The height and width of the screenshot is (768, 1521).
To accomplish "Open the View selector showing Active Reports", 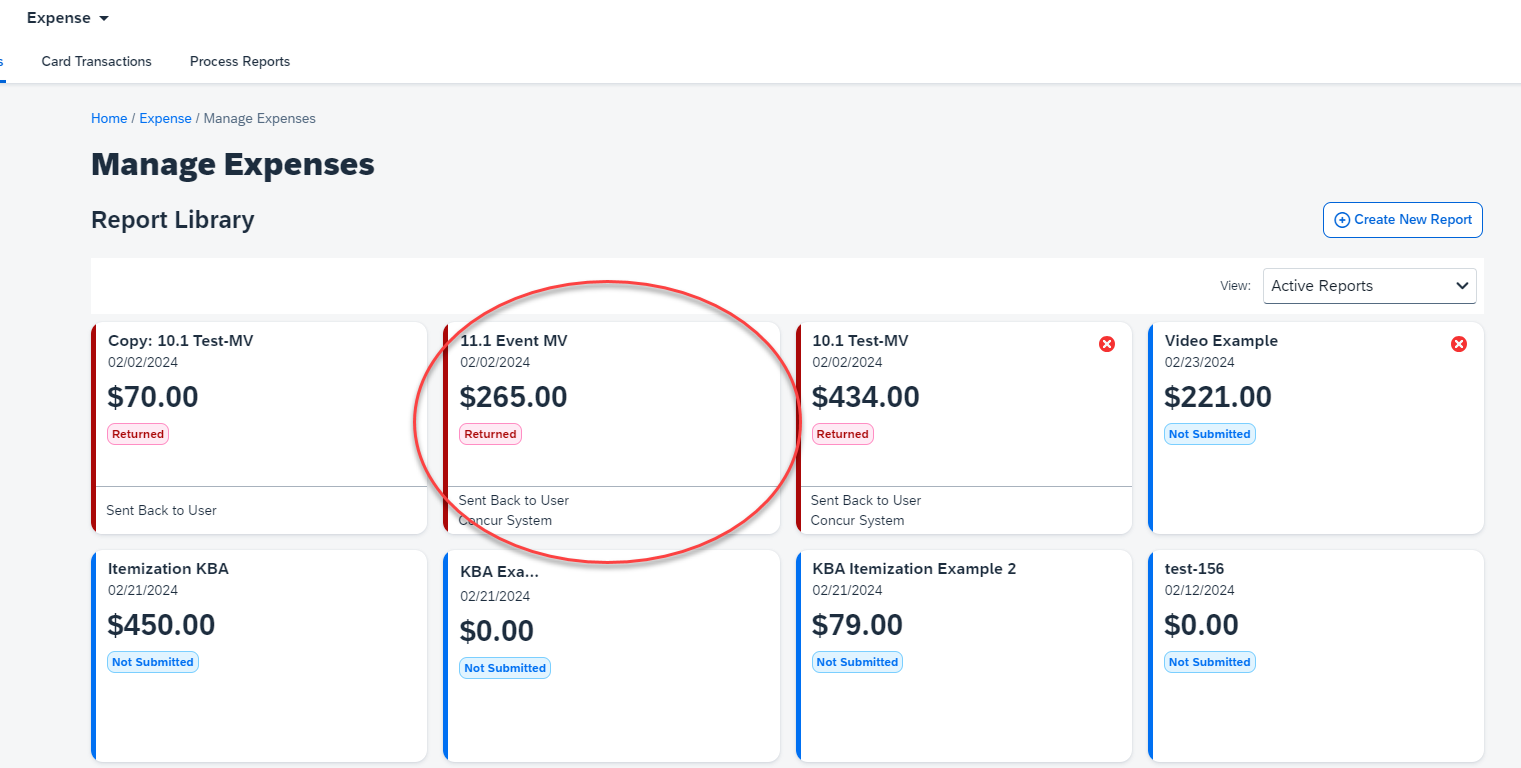I will 1369,285.
